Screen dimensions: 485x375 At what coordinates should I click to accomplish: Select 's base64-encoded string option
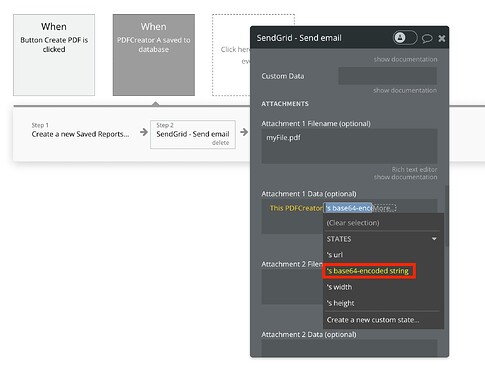(368, 271)
